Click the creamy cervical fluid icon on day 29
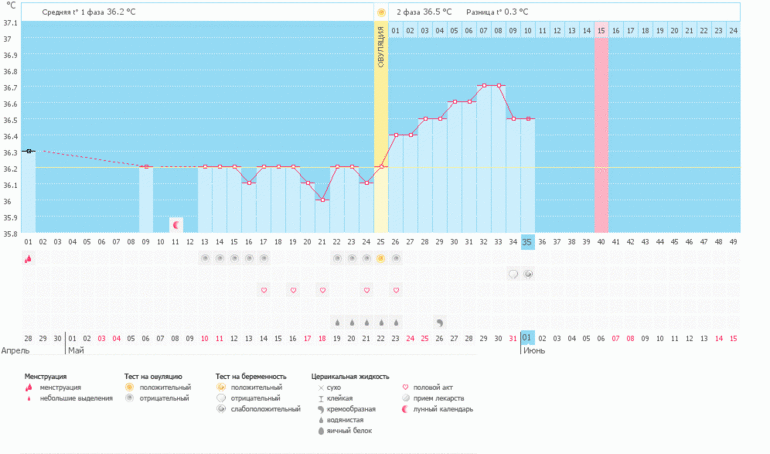The width and height of the screenshot is (770, 454). click(x=440, y=323)
